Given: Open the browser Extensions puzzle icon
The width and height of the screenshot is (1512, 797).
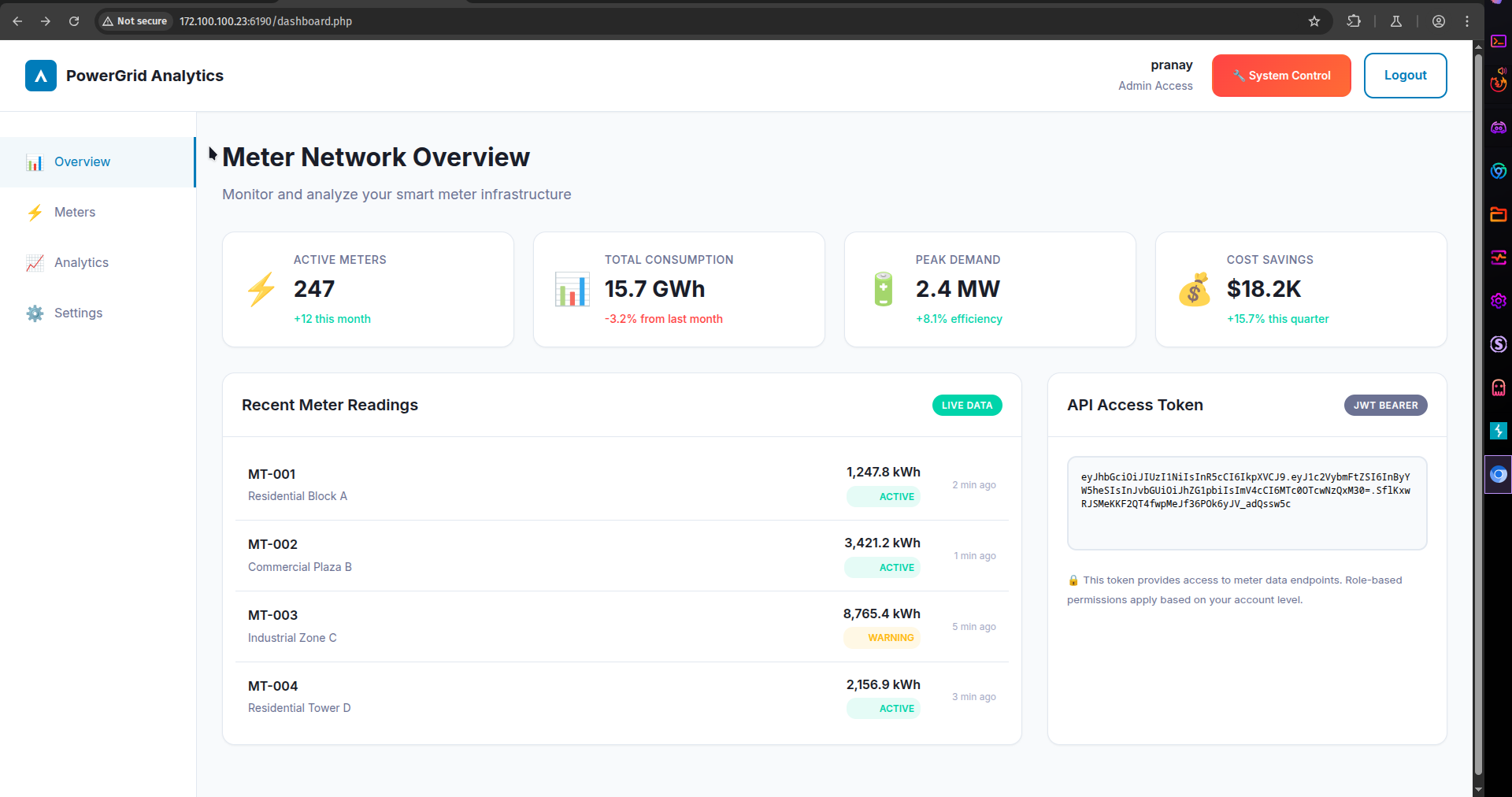Looking at the screenshot, I should 1354,21.
